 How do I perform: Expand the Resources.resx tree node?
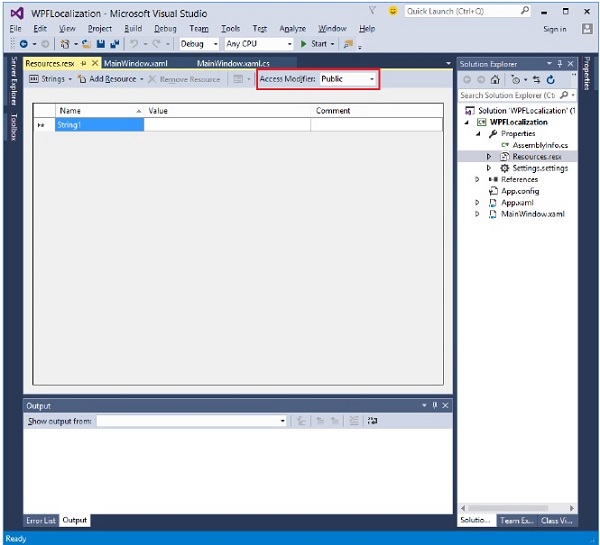click(x=489, y=157)
